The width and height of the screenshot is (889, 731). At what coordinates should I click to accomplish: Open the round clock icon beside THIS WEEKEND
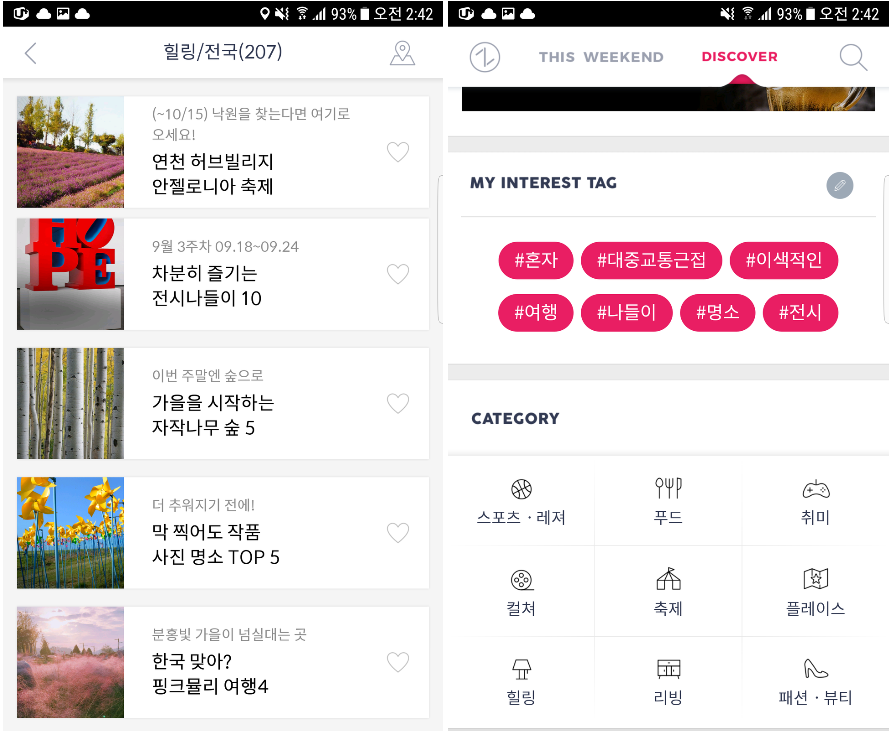pos(485,57)
